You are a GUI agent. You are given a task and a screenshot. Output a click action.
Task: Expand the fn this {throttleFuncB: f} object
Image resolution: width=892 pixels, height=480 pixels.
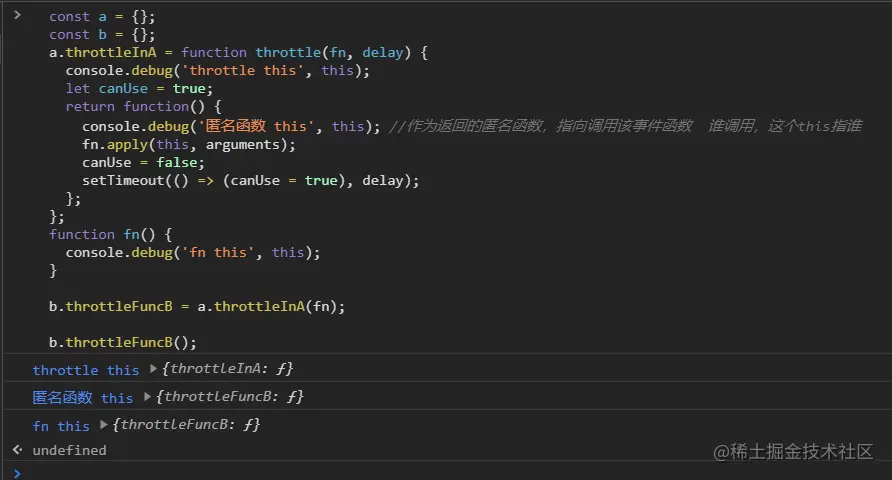pos(104,425)
